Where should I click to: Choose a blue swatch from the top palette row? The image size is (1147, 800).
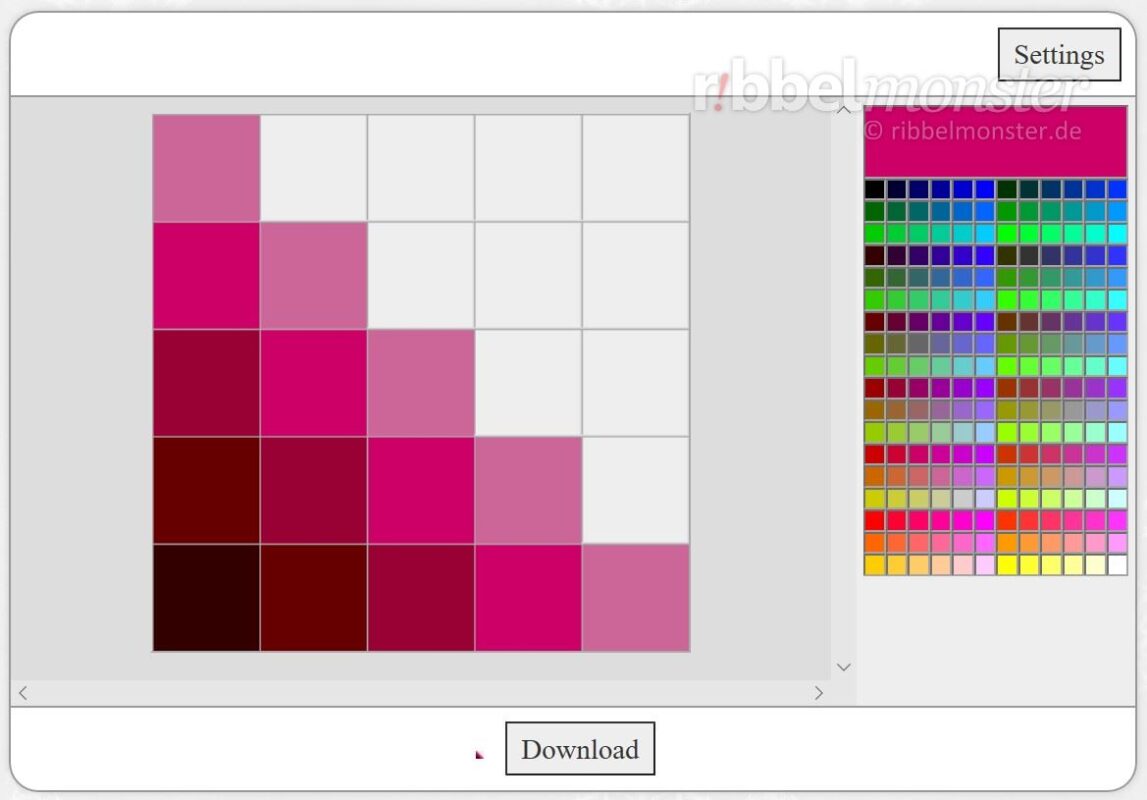tap(983, 187)
